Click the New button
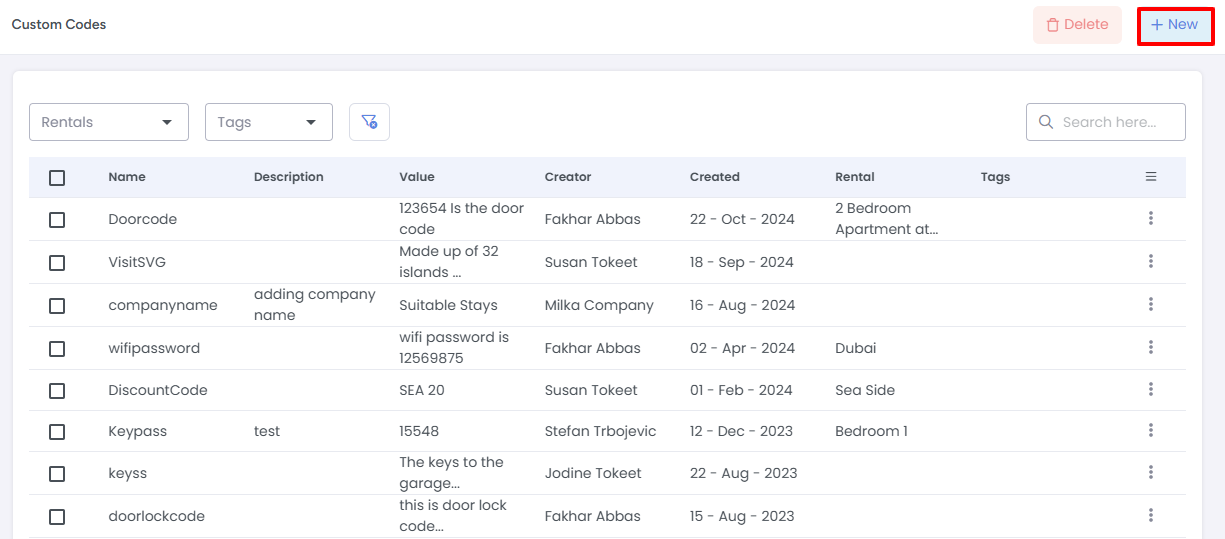 click(x=1175, y=25)
